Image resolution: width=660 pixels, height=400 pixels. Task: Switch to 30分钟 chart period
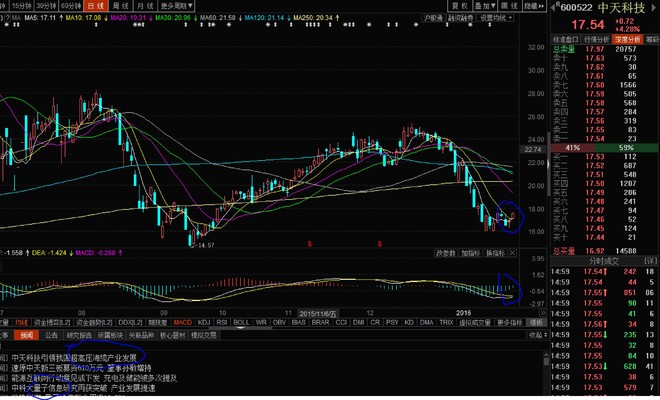[46, 5]
